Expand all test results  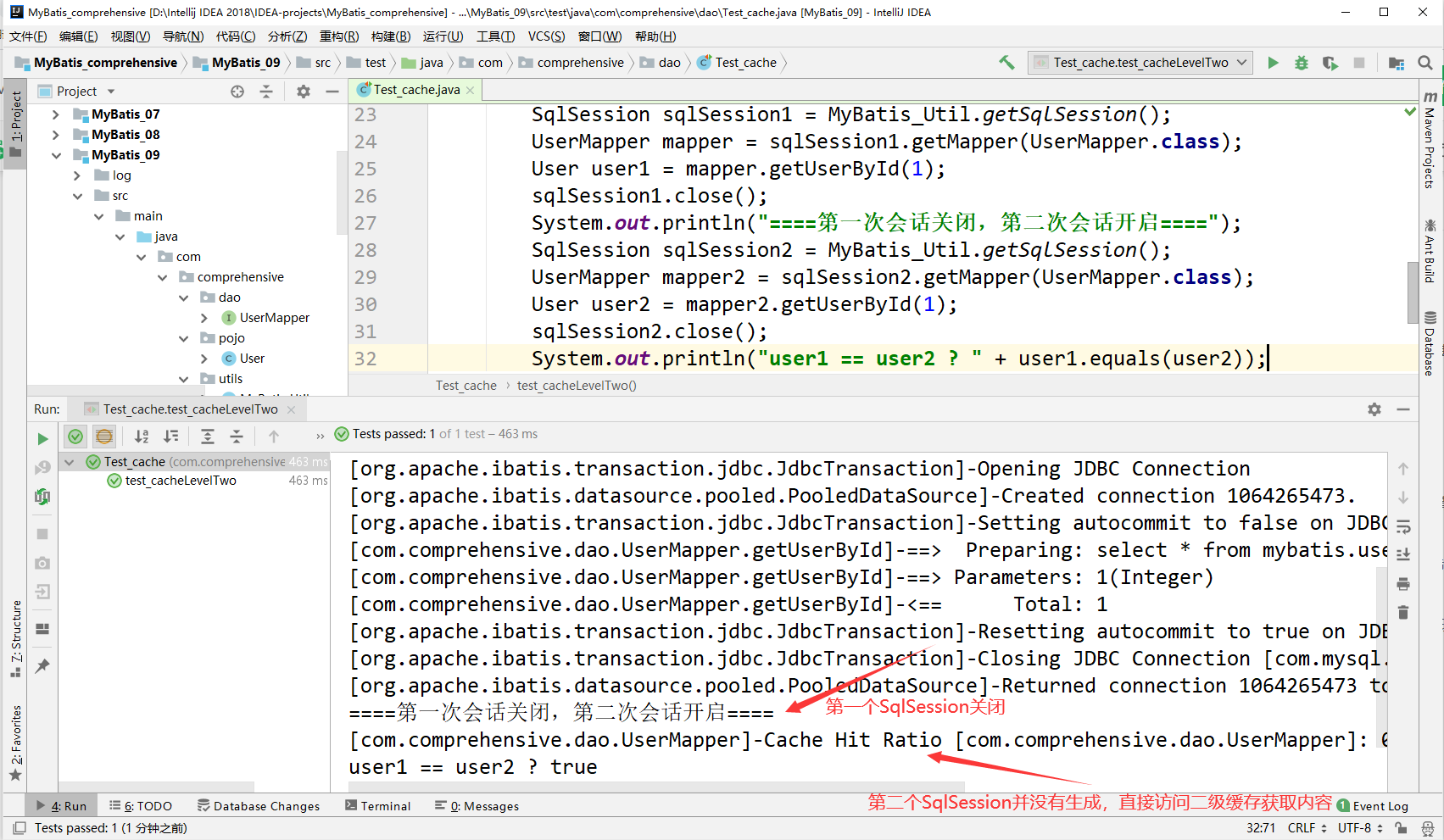pos(208,437)
